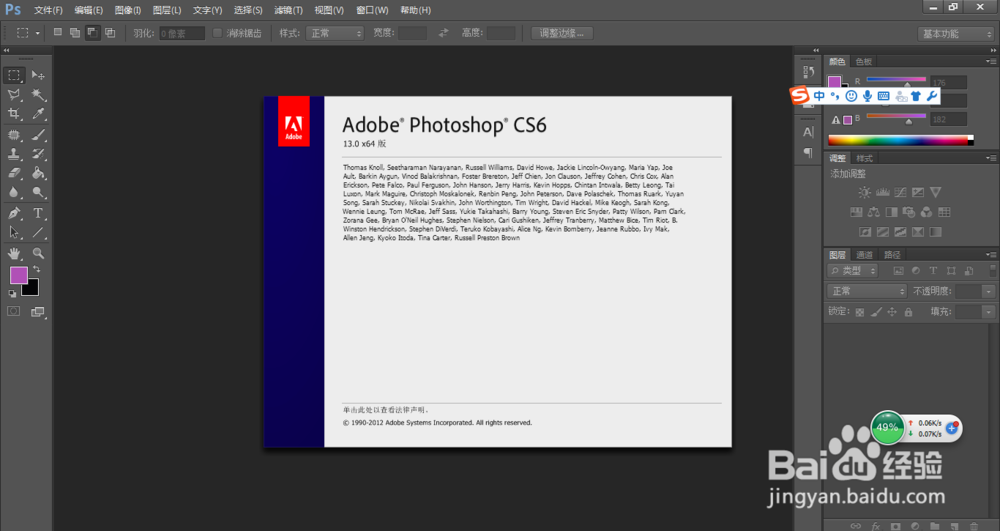Viewport: 1000px width, 531px height.
Task: Add a Hue/Saturation adjustment
Action: point(857,212)
